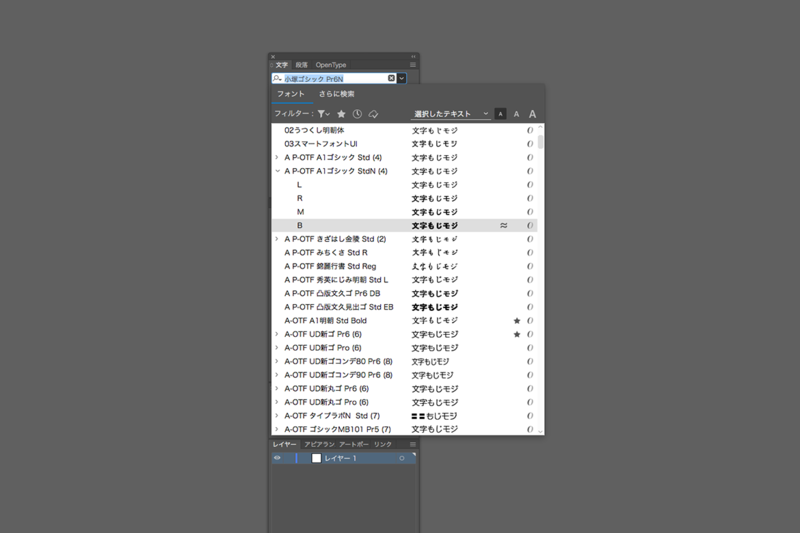This screenshot has height=533, width=800.
Task: Select the レイヤー 1 layer name
Action: pyautogui.click(x=340, y=458)
